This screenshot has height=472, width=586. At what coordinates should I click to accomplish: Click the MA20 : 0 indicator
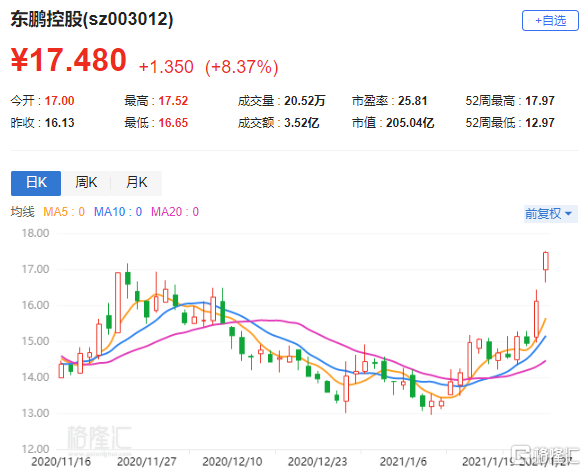[x=175, y=212]
